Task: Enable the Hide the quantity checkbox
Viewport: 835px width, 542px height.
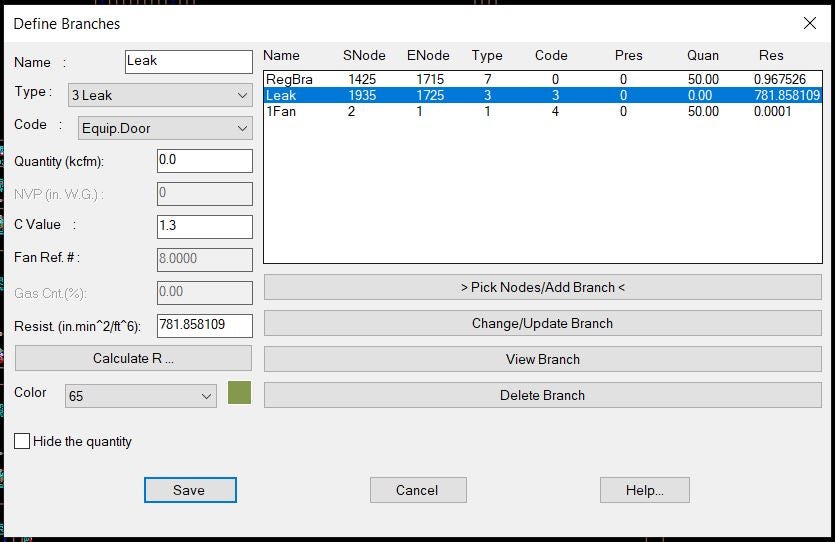Action: [22, 441]
